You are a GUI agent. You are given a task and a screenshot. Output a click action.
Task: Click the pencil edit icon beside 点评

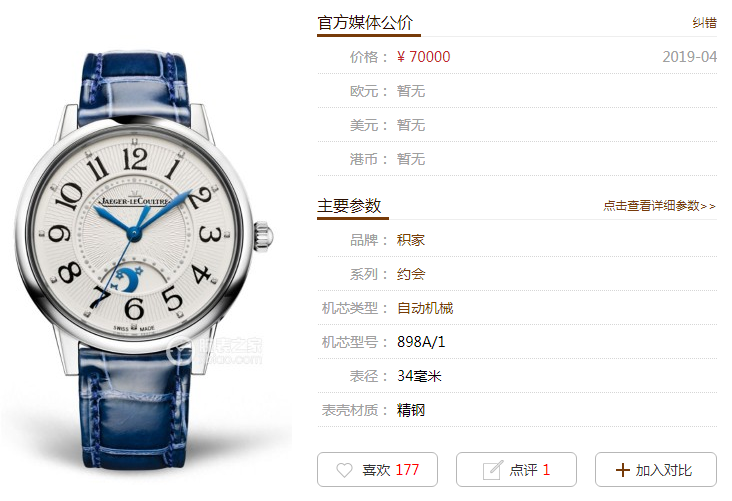click(x=493, y=470)
